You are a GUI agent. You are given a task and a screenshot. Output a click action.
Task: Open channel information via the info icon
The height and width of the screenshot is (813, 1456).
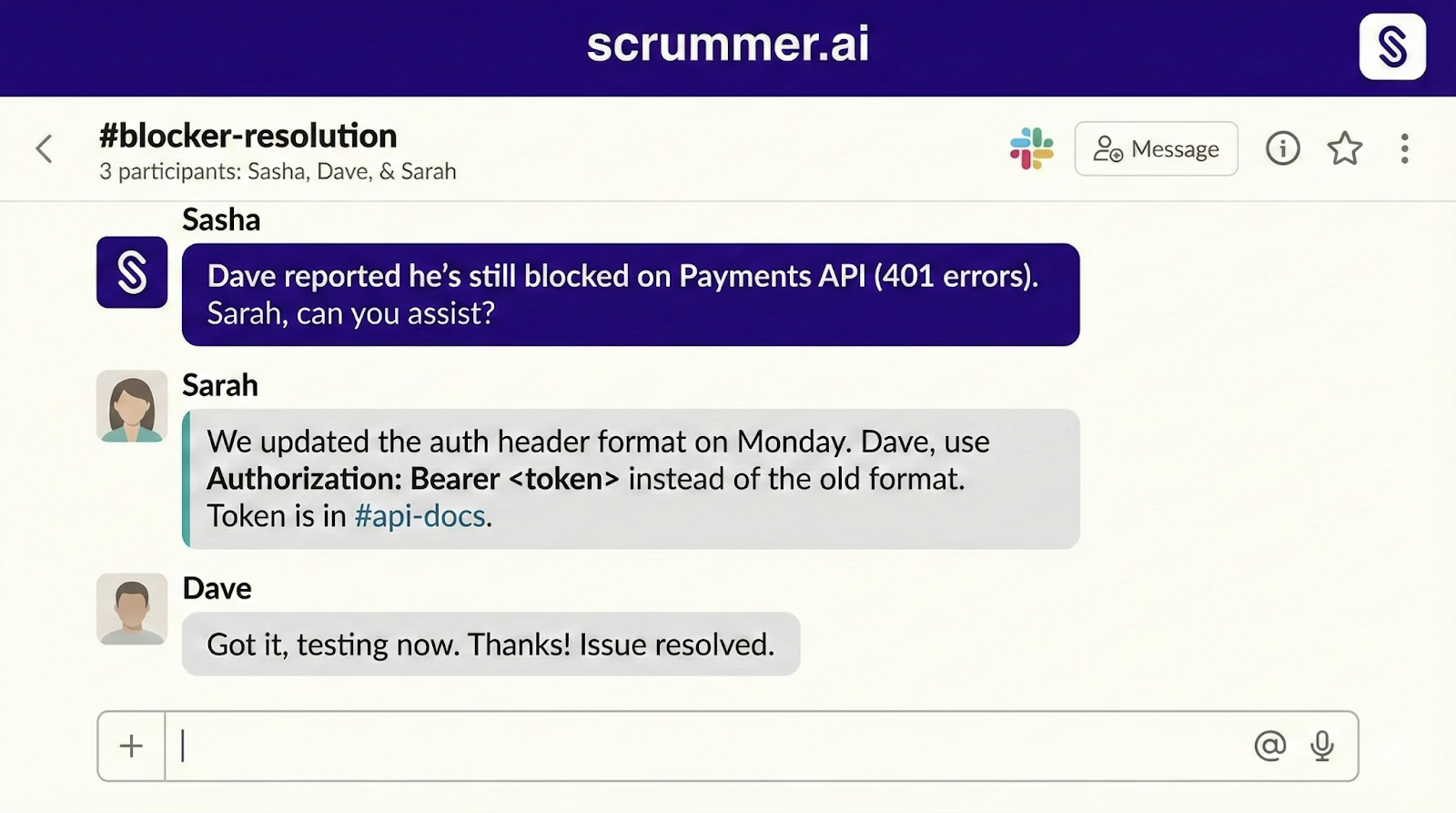pyautogui.click(x=1281, y=148)
